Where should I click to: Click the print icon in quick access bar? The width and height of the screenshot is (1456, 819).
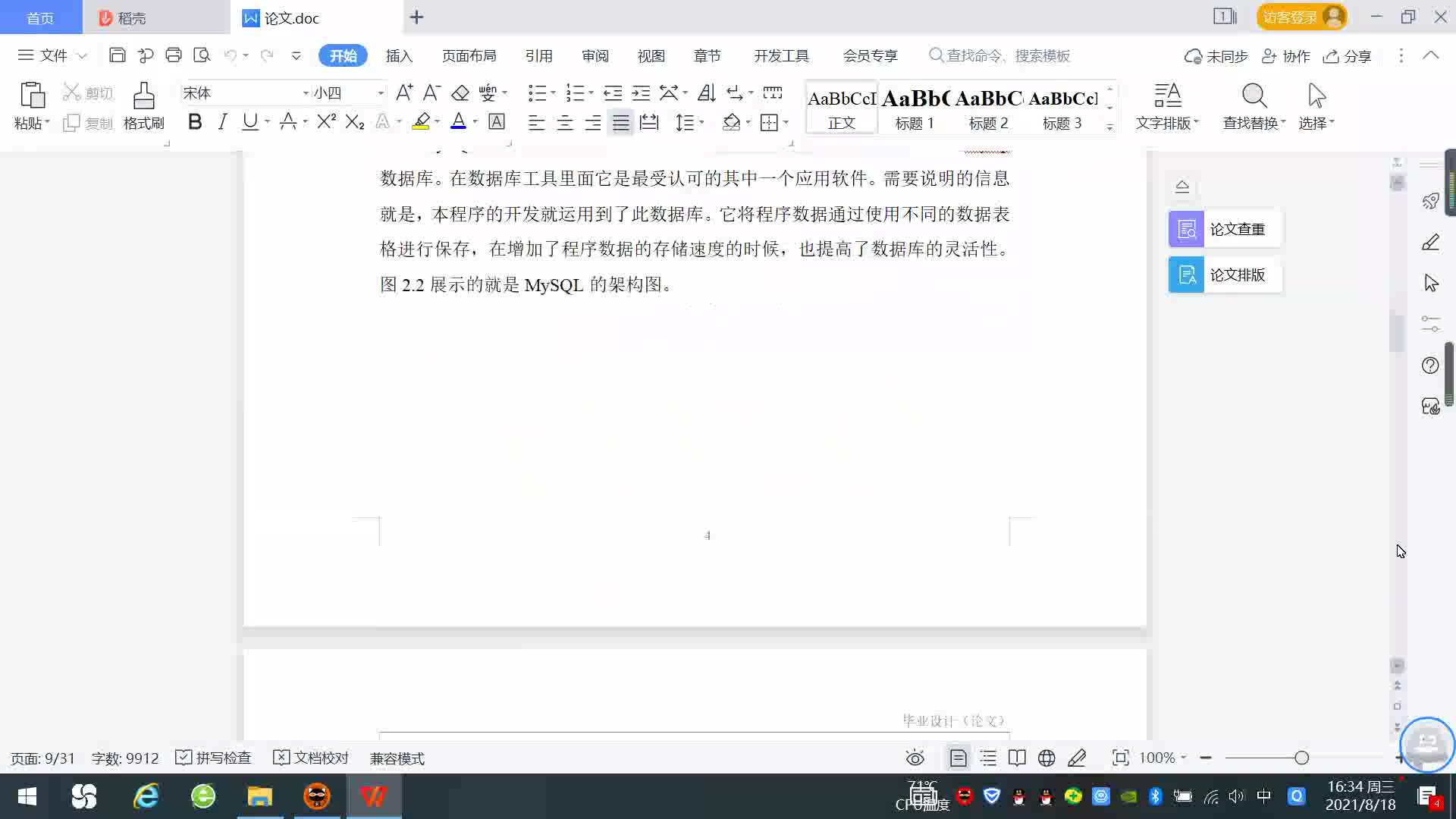174,55
